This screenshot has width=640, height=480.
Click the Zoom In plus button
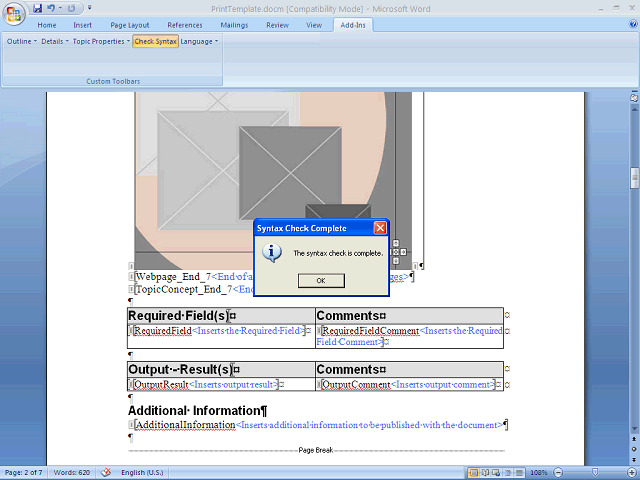click(631, 473)
